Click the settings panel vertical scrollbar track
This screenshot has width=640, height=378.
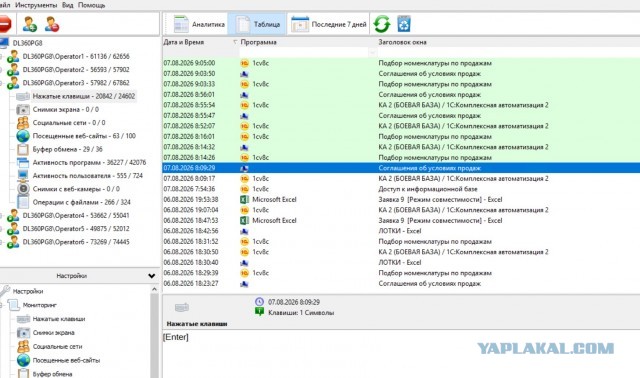coord(154,336)
